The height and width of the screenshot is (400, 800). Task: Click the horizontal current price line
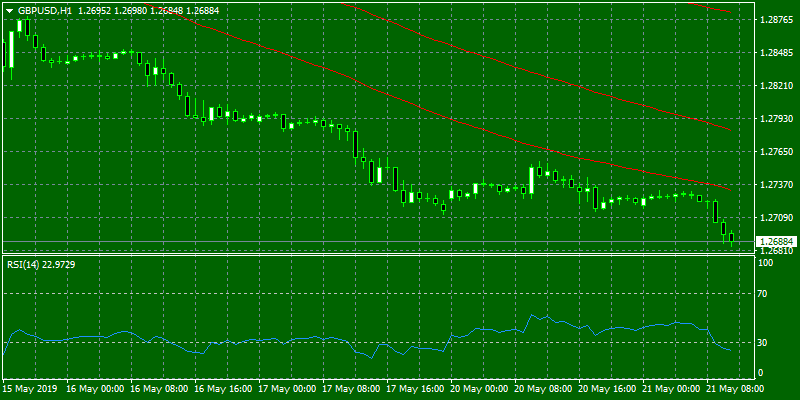point(379,241)
